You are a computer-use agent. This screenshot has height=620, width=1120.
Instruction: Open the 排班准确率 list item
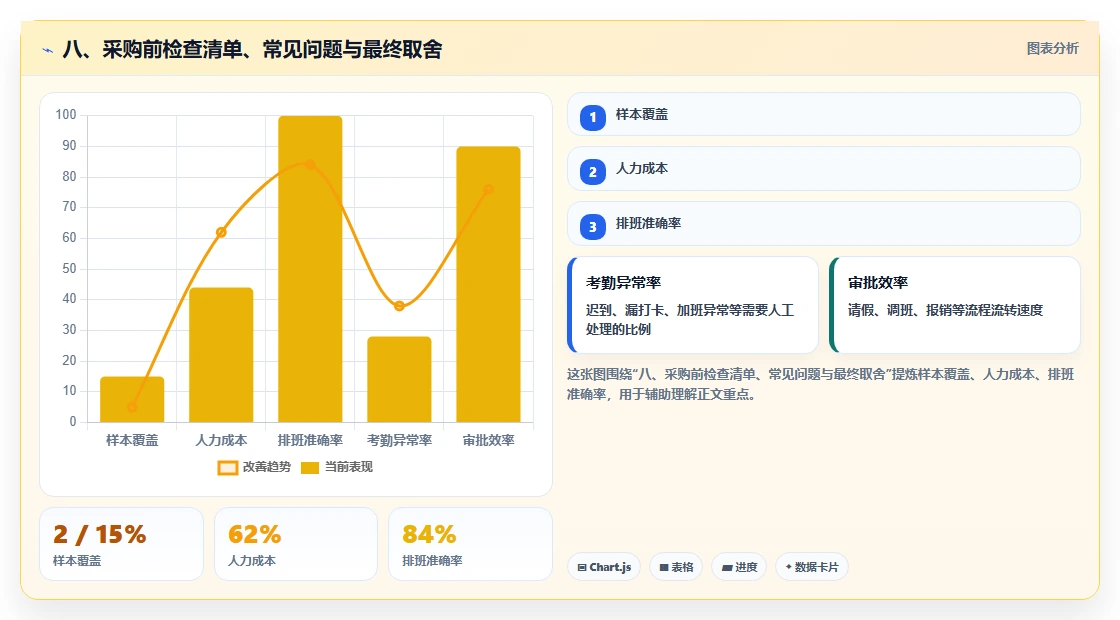click(824, 224)
